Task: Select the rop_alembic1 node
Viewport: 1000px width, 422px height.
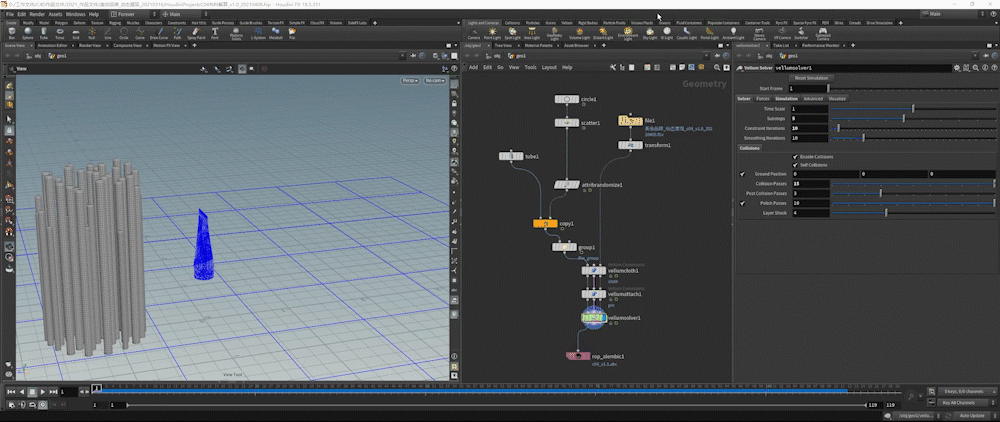Action: coord(578,356)
